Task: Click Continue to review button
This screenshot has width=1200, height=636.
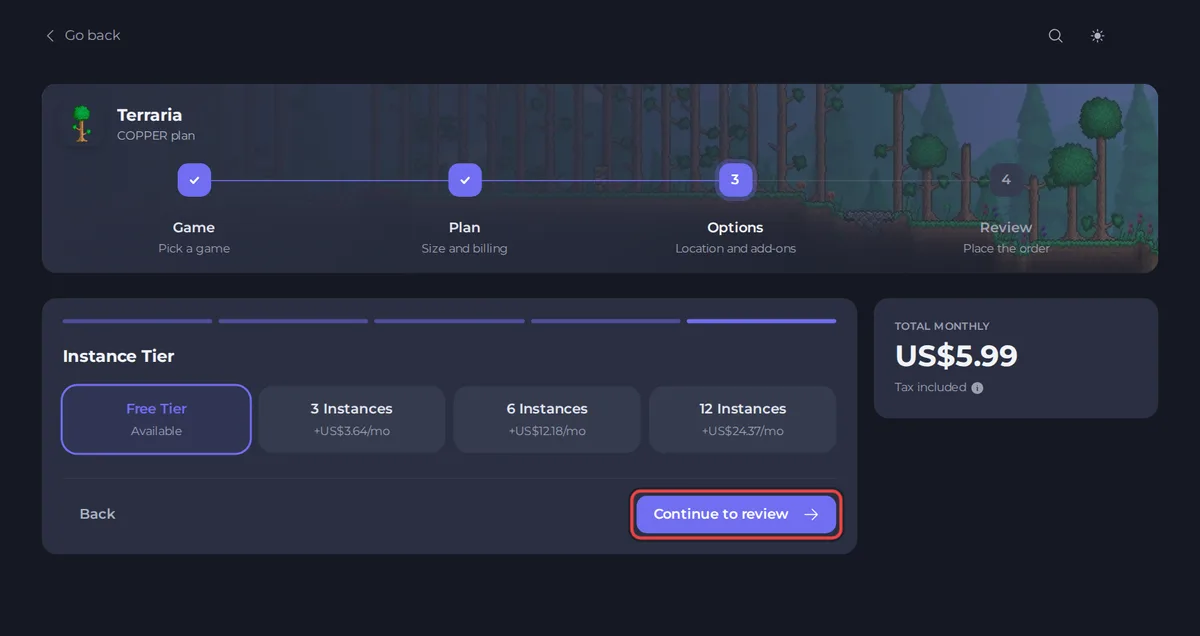Action: 736,514
